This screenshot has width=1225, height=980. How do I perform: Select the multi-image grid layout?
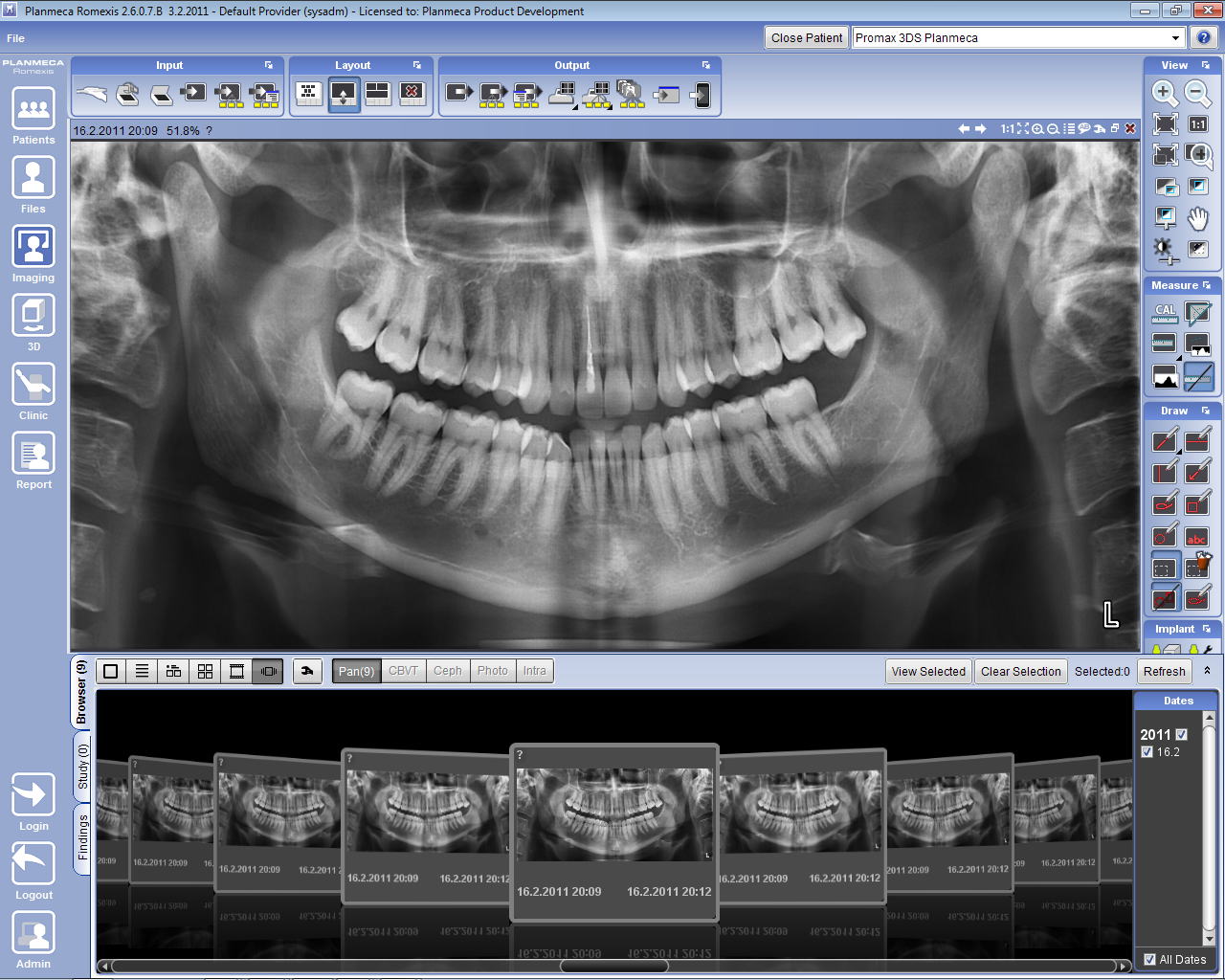[308, 93]
